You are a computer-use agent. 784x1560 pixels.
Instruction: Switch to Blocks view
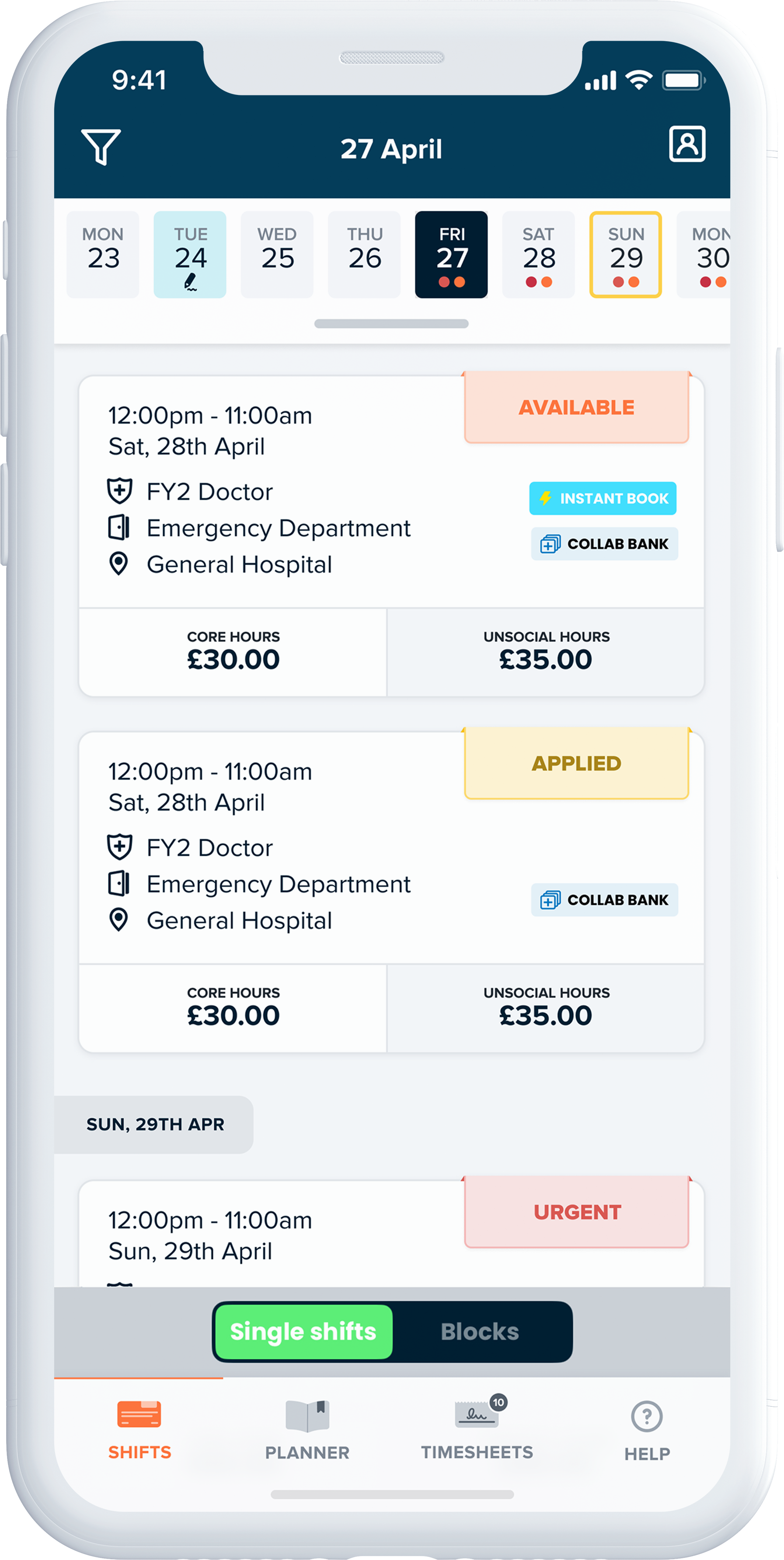pyautogui.click(x=480, y=1332)
